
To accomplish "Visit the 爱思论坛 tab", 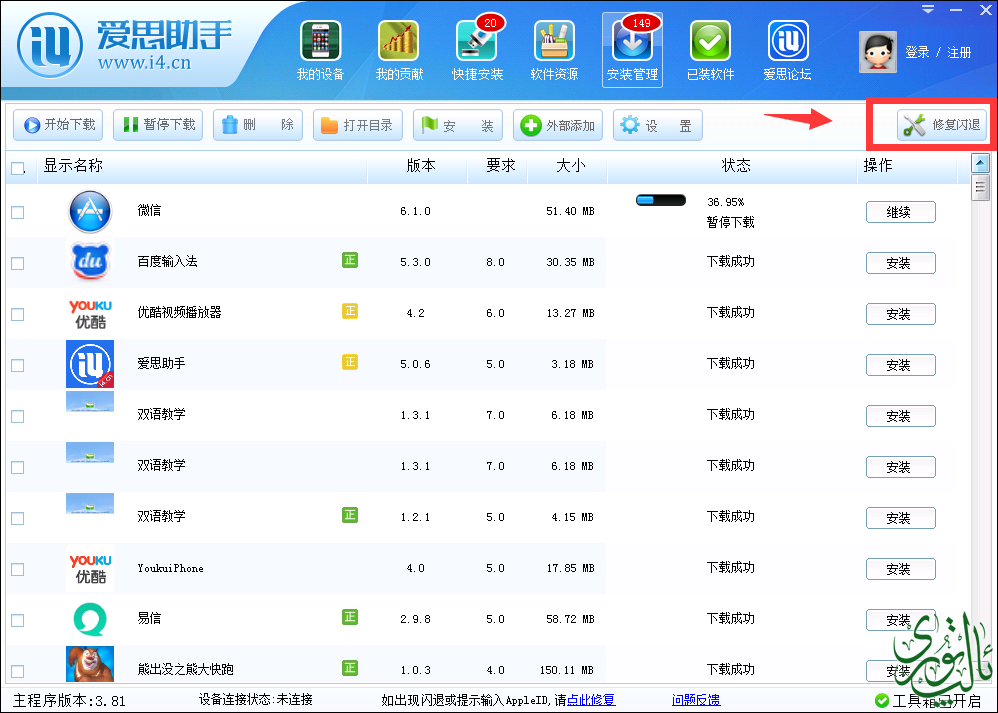I will coord(787,51).
